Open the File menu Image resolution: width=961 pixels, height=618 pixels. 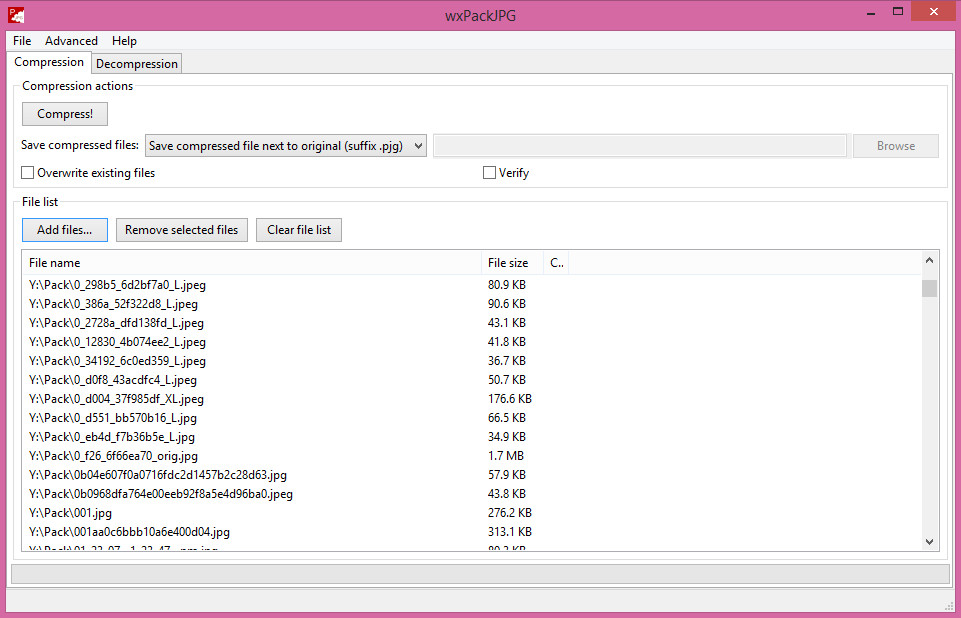(22, 41)
